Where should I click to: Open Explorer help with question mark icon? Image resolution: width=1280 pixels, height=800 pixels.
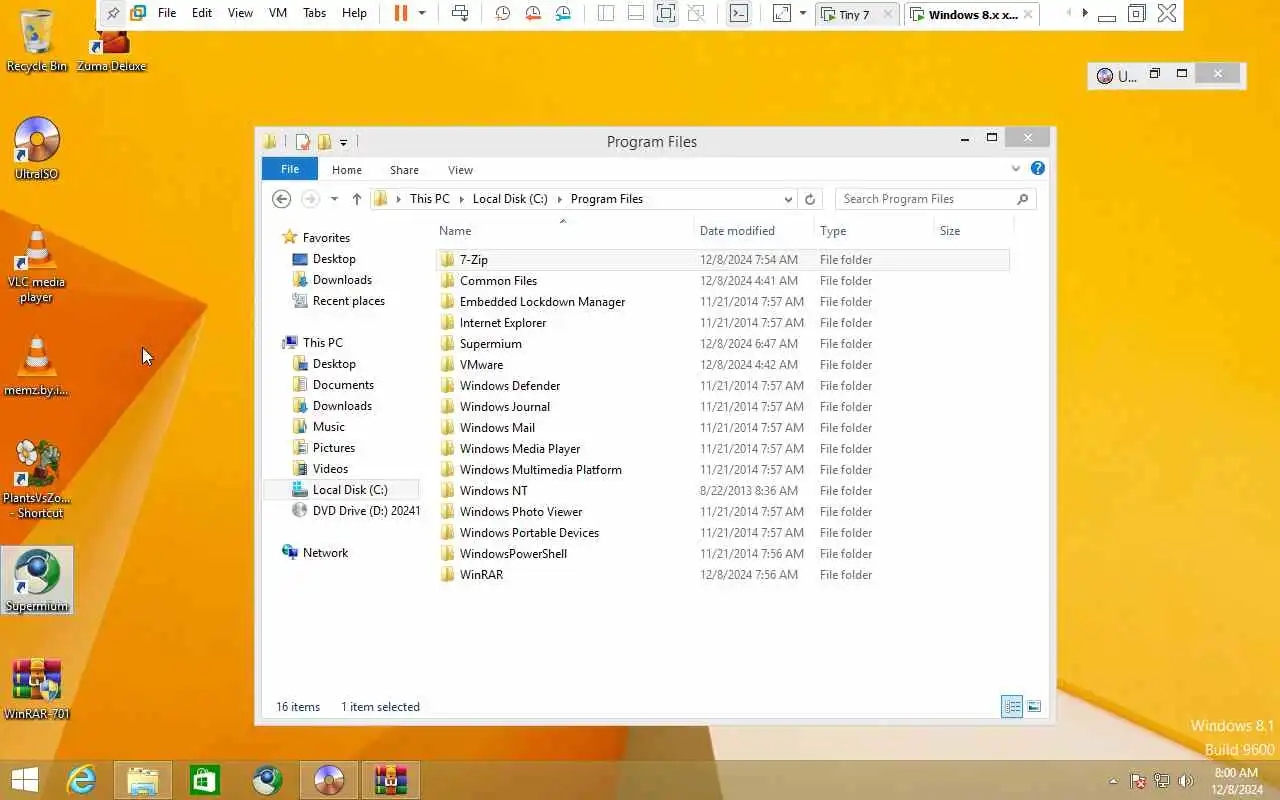click(x=1038, y=169)
